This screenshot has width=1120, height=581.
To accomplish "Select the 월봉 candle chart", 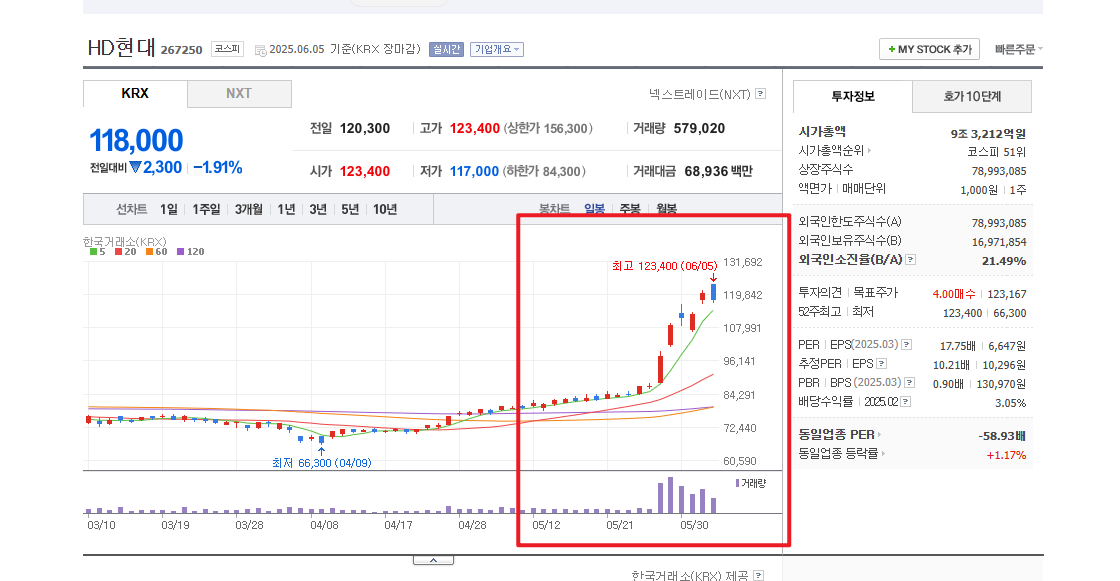I will coord(666,209).
